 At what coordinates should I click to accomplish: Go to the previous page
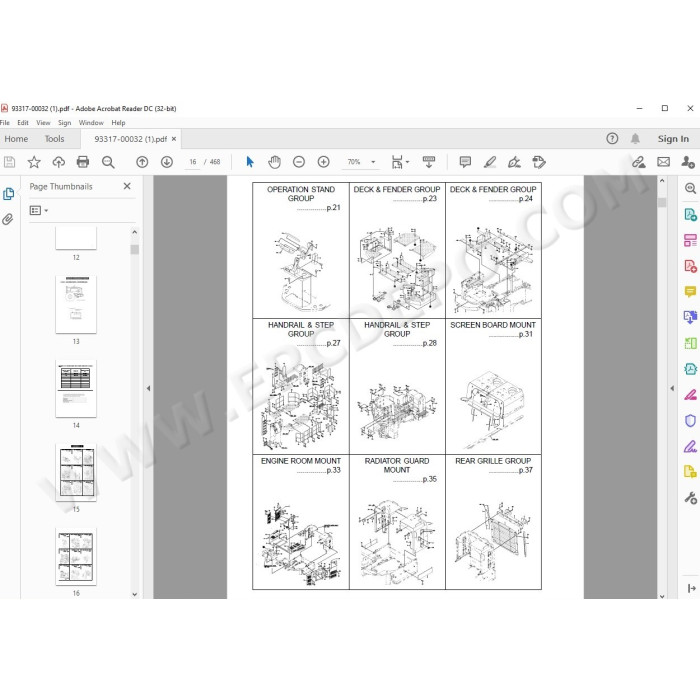[x=142, y=162]
